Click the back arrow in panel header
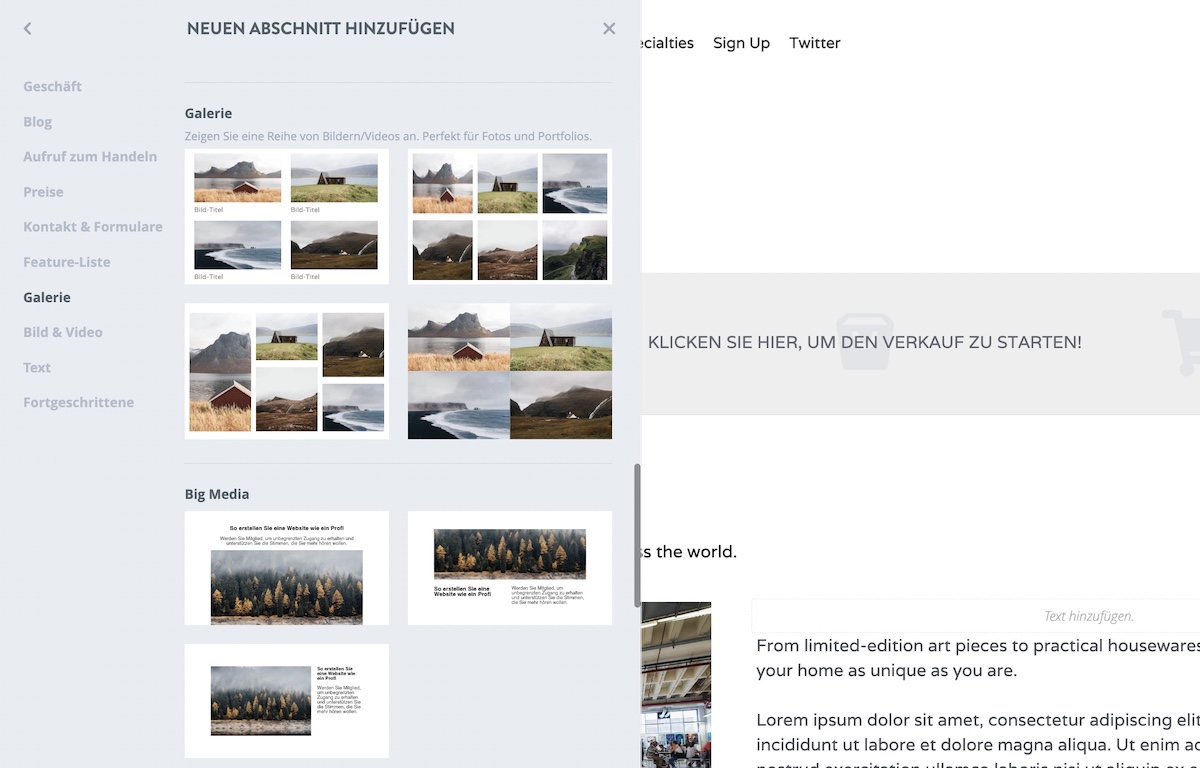The height and width of the screenshot is (768, 1200). [x=28, y=29]
